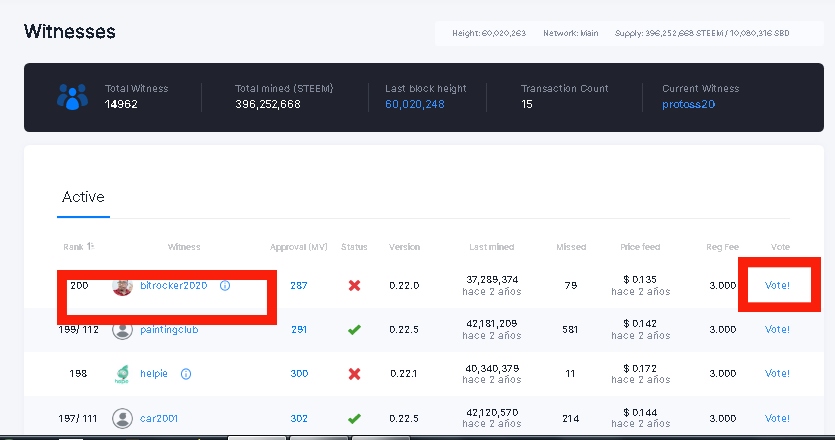835x440 pixels.
Task: Click the info icon next to bitrocker2020
Action: click(x=225, y=286)
